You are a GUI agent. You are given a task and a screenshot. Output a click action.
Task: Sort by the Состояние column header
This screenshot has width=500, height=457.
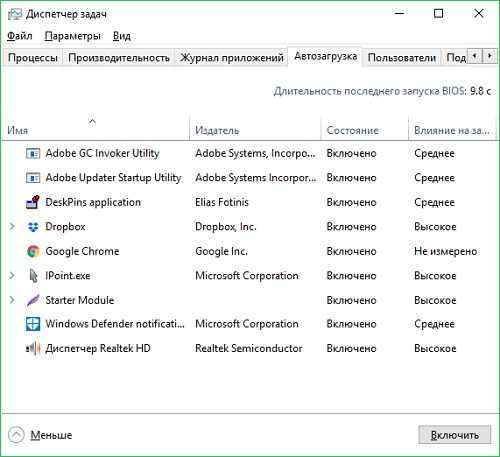tap(352, 130)
